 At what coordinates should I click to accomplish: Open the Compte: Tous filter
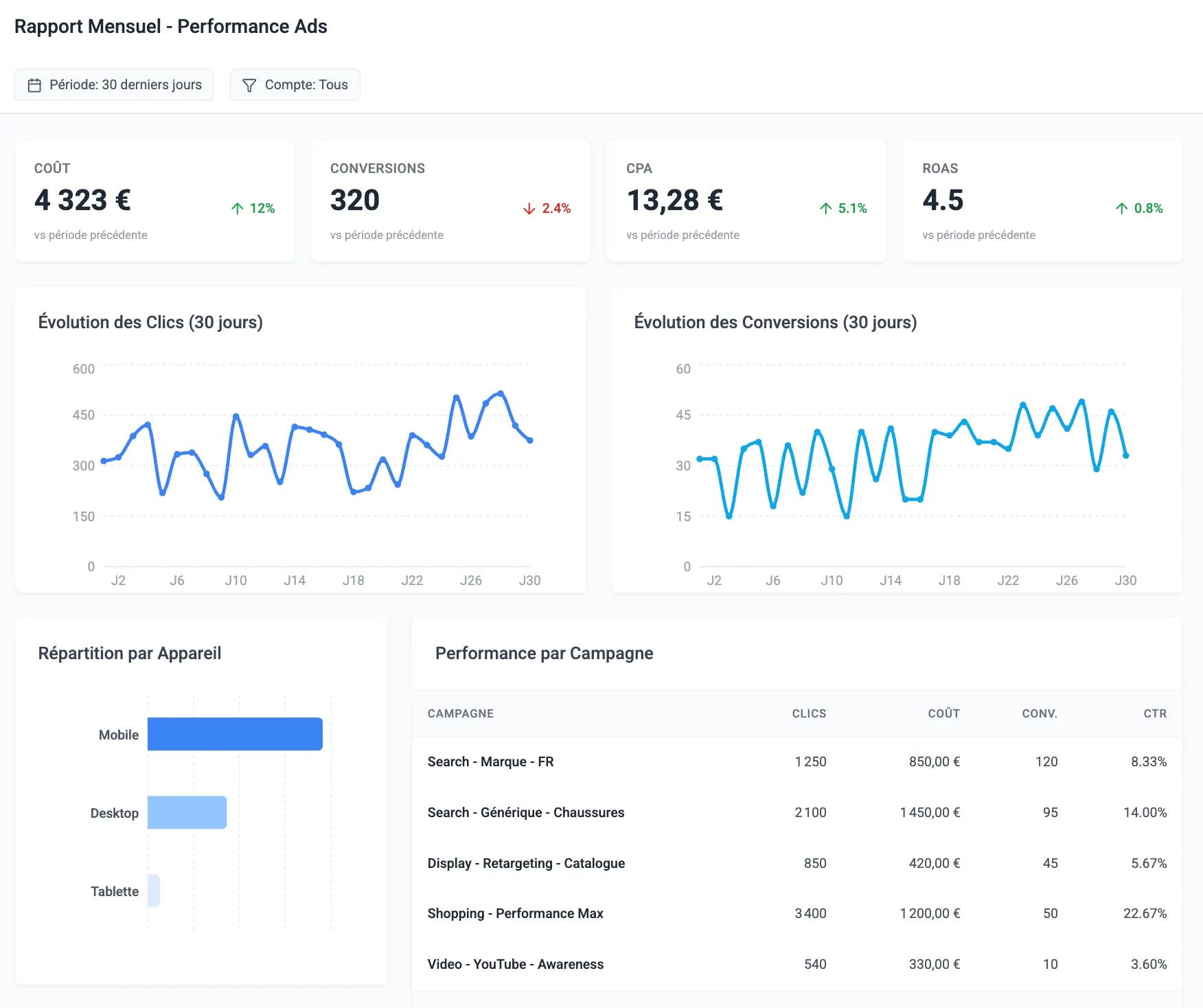point(295,85)
